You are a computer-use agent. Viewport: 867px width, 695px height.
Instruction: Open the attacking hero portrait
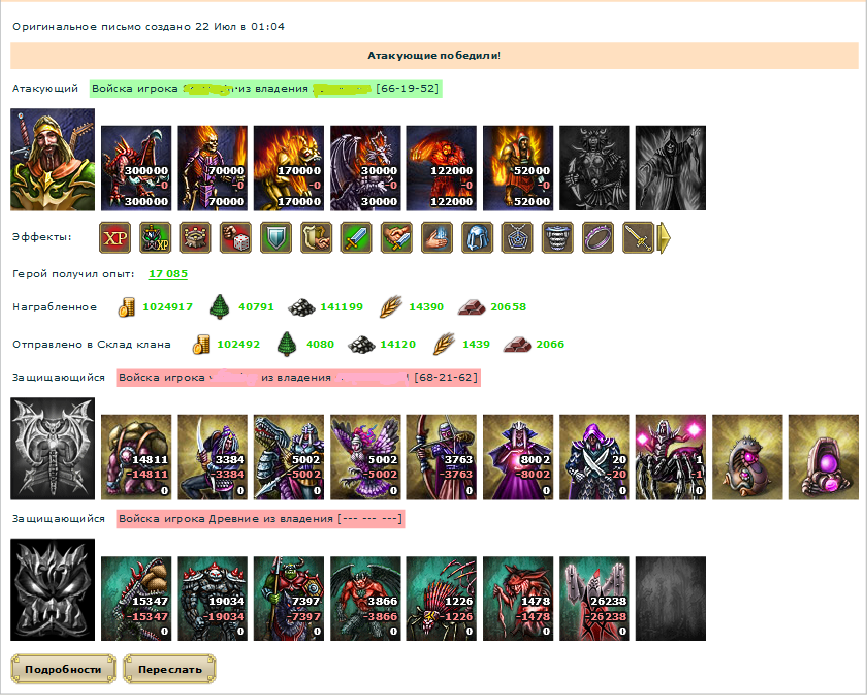point(53,159)
